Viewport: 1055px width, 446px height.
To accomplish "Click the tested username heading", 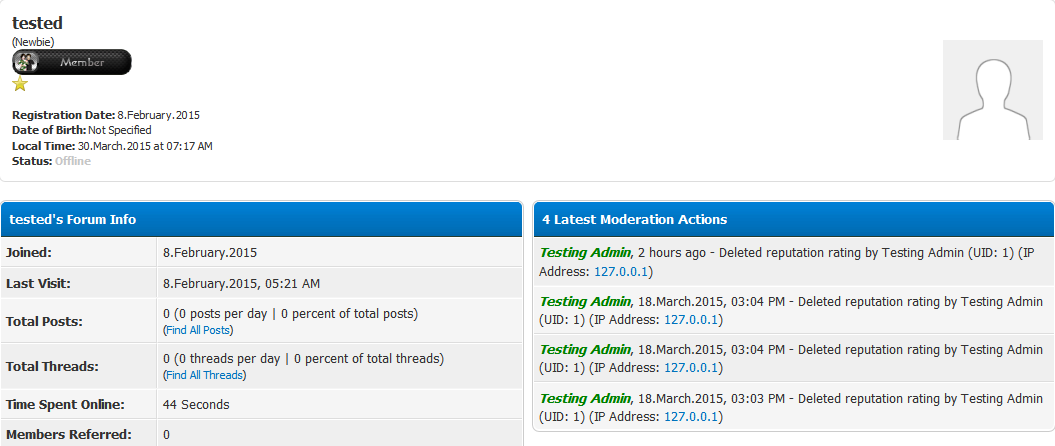I will pos(37,22).
